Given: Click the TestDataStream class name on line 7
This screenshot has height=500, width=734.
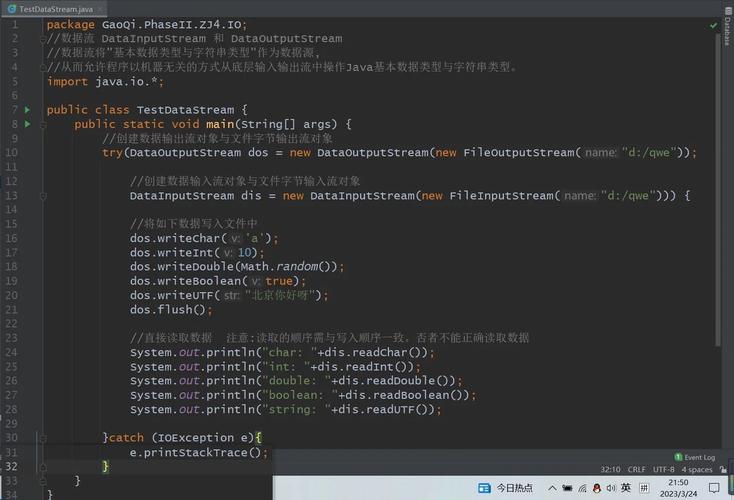Looking at the screenshot, I should coord(185,110).
